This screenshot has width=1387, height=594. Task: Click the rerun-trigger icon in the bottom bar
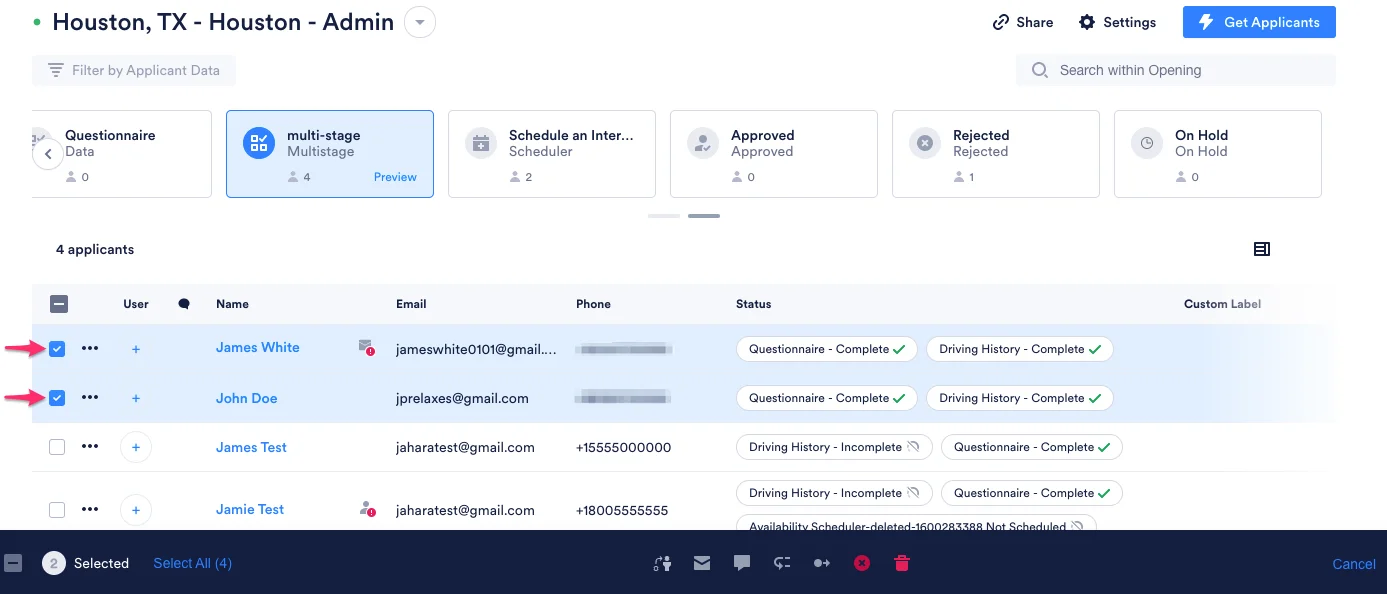coord(782,563)
